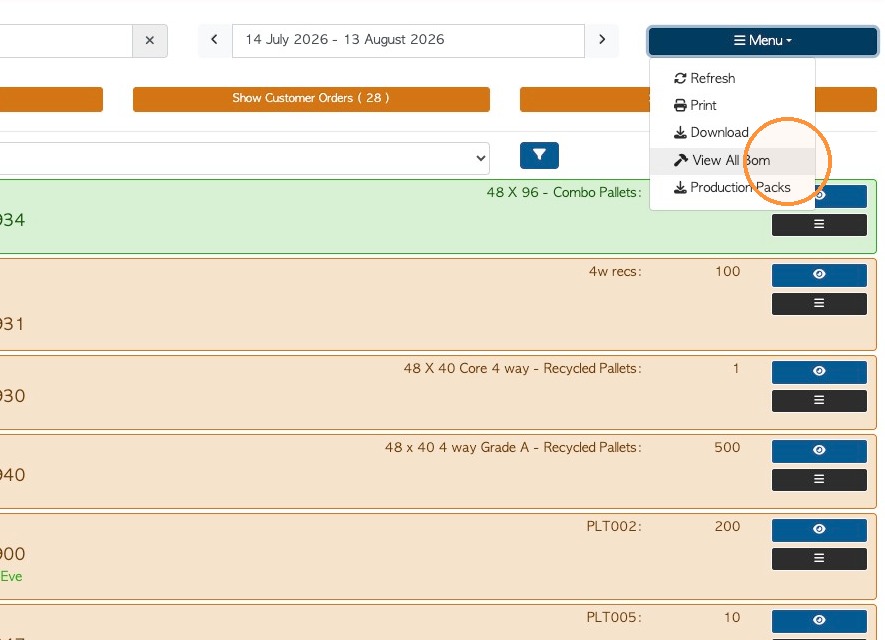
Task: Go to next date range arrow
Action: click(x=602, y=40)
